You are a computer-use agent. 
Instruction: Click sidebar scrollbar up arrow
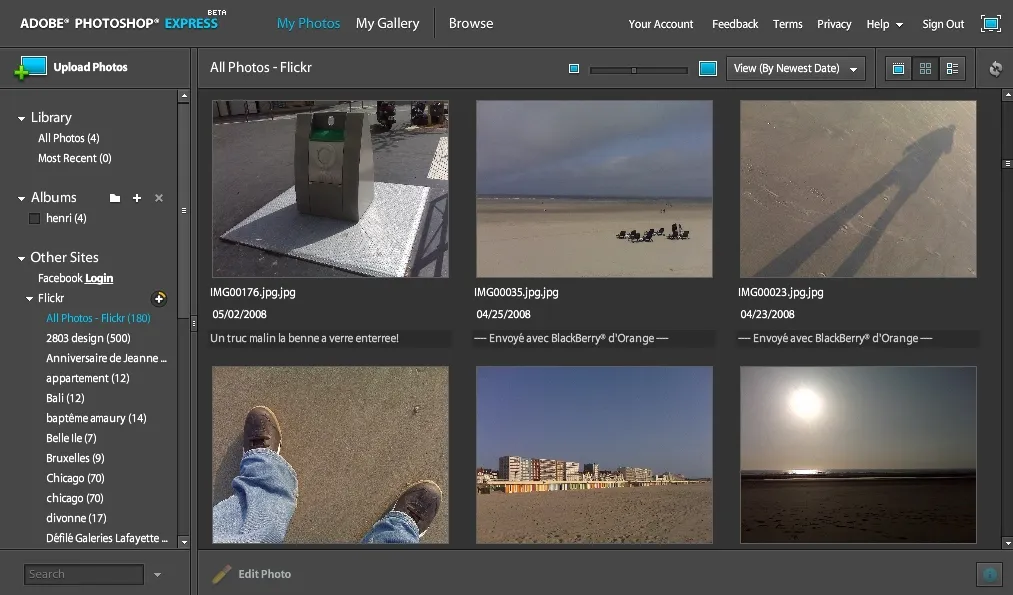pyautogui.click(x=184, y=96)
